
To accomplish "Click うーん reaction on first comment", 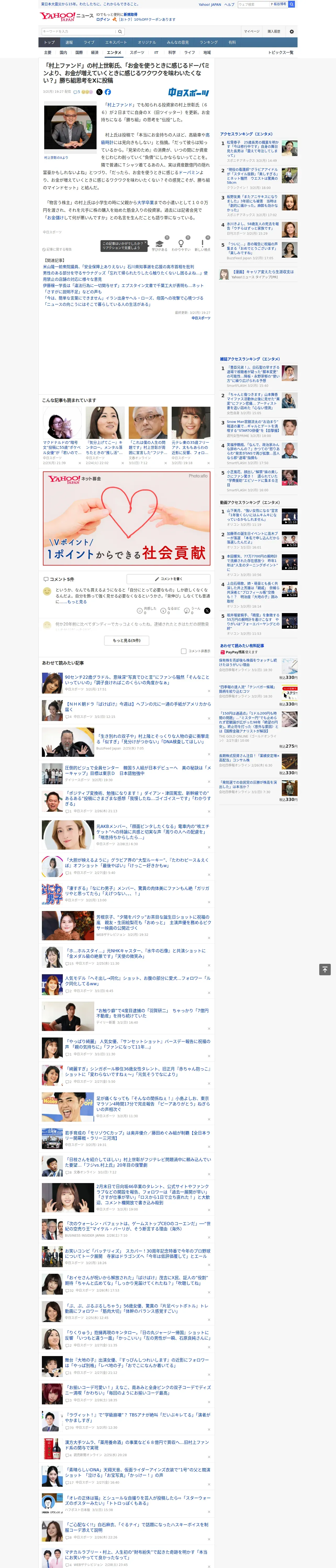I will (193, 610).
